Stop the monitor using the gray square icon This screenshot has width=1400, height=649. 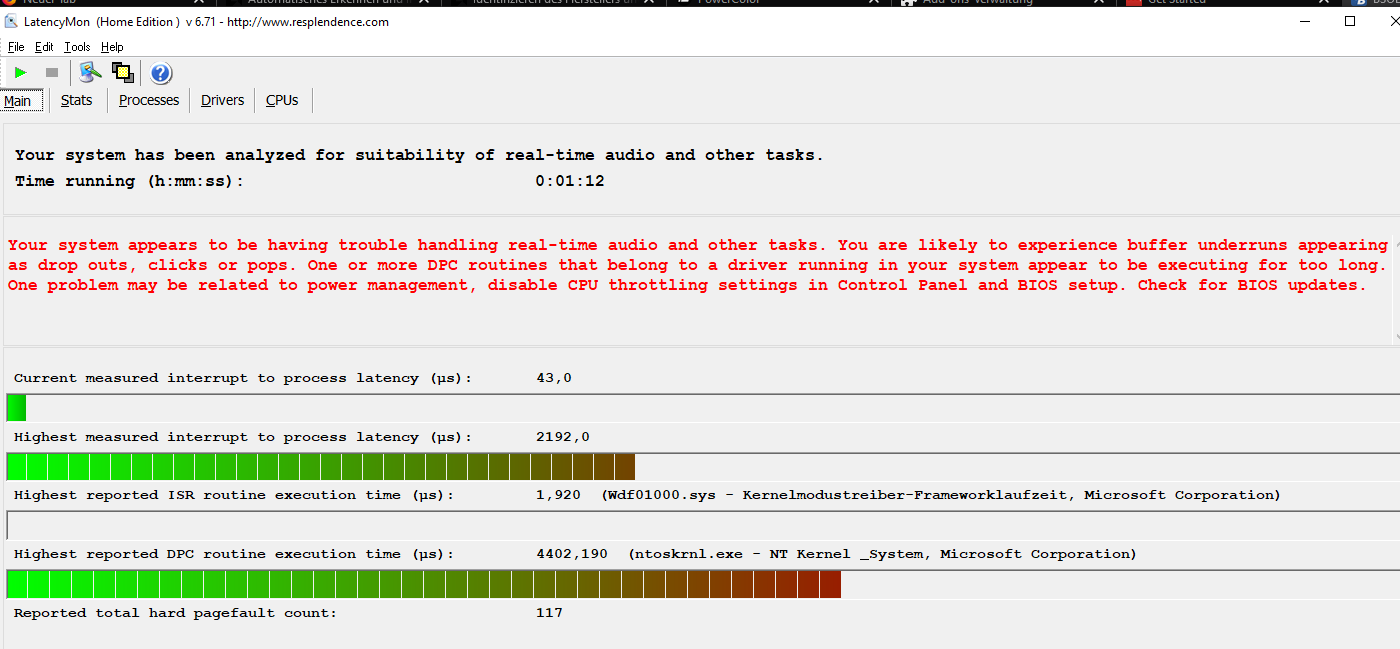[52, 73]
